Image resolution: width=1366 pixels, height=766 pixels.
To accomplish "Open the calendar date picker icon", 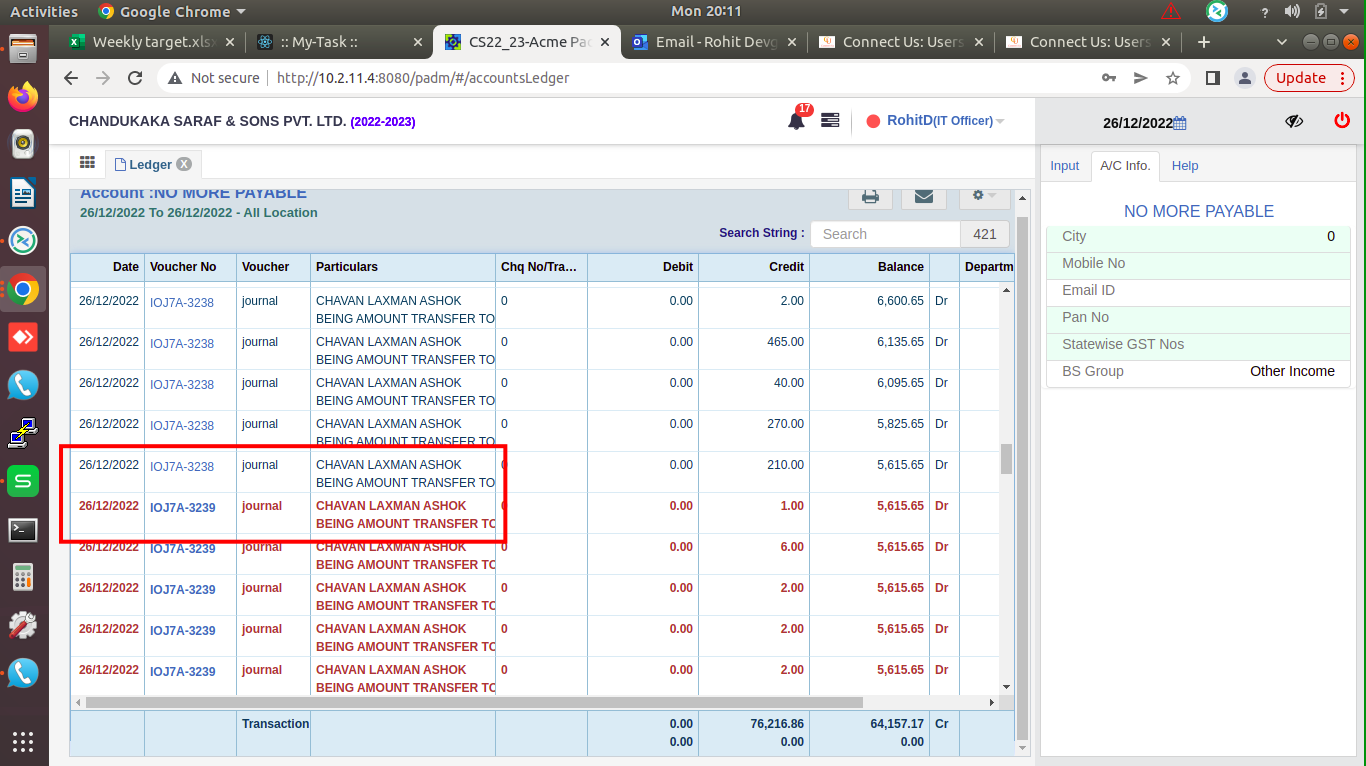I will point(1180,123).
